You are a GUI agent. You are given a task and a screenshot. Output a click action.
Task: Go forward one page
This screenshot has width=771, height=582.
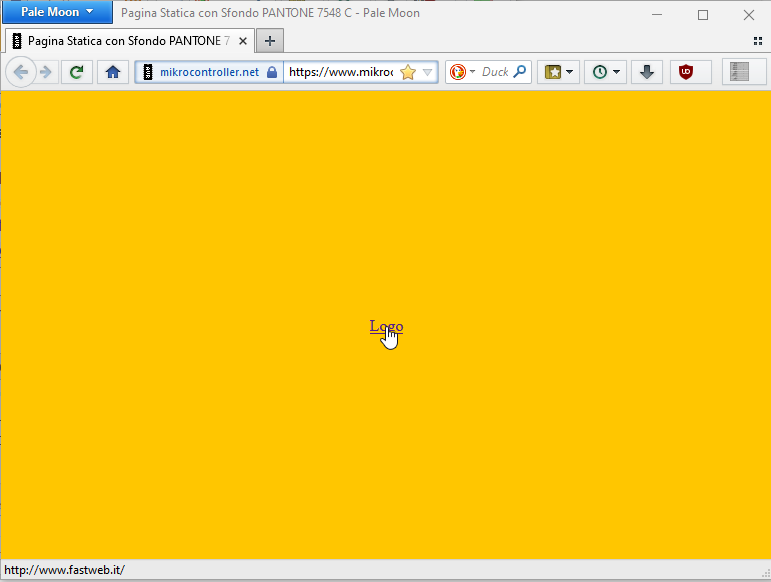click(x=47, y=72)
